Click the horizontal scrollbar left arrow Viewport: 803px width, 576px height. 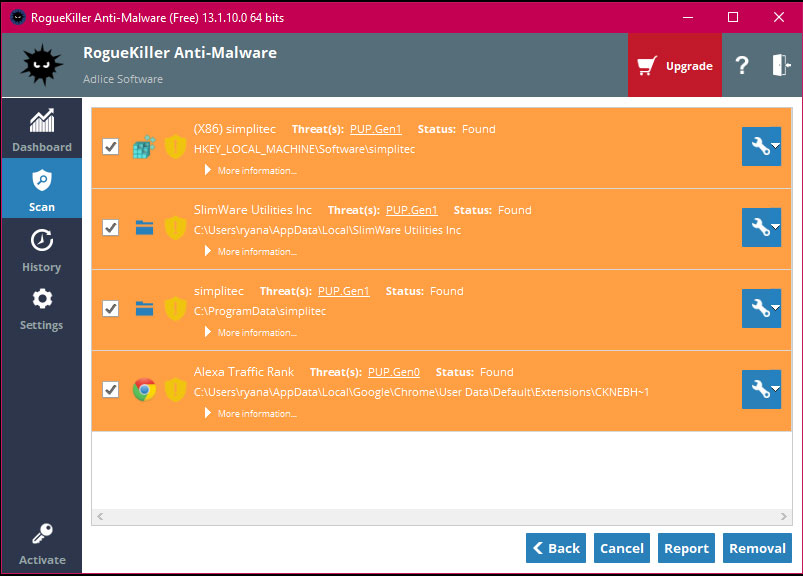100,516
